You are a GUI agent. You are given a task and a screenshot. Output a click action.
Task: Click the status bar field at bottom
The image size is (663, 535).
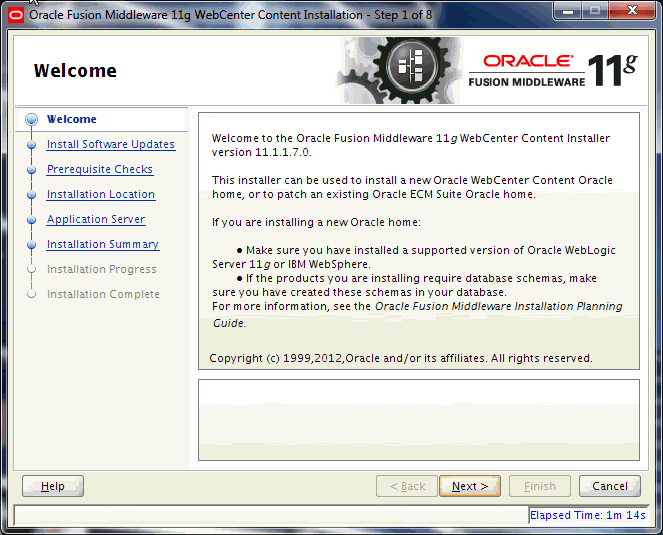coord(271,515)
